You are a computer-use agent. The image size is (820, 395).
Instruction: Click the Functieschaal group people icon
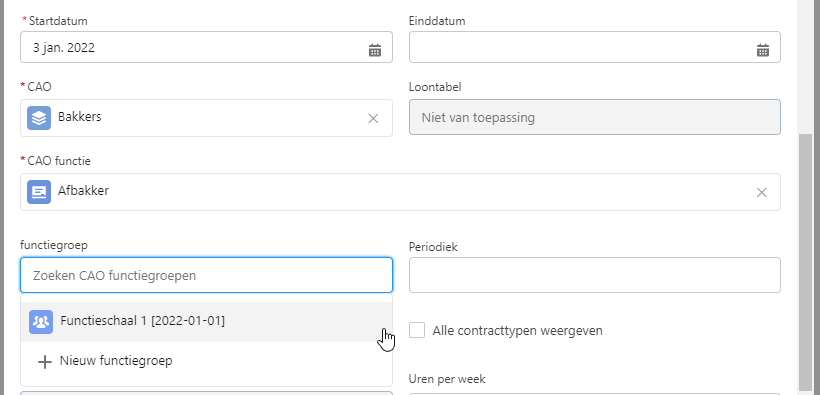click(x=41, y=322)
